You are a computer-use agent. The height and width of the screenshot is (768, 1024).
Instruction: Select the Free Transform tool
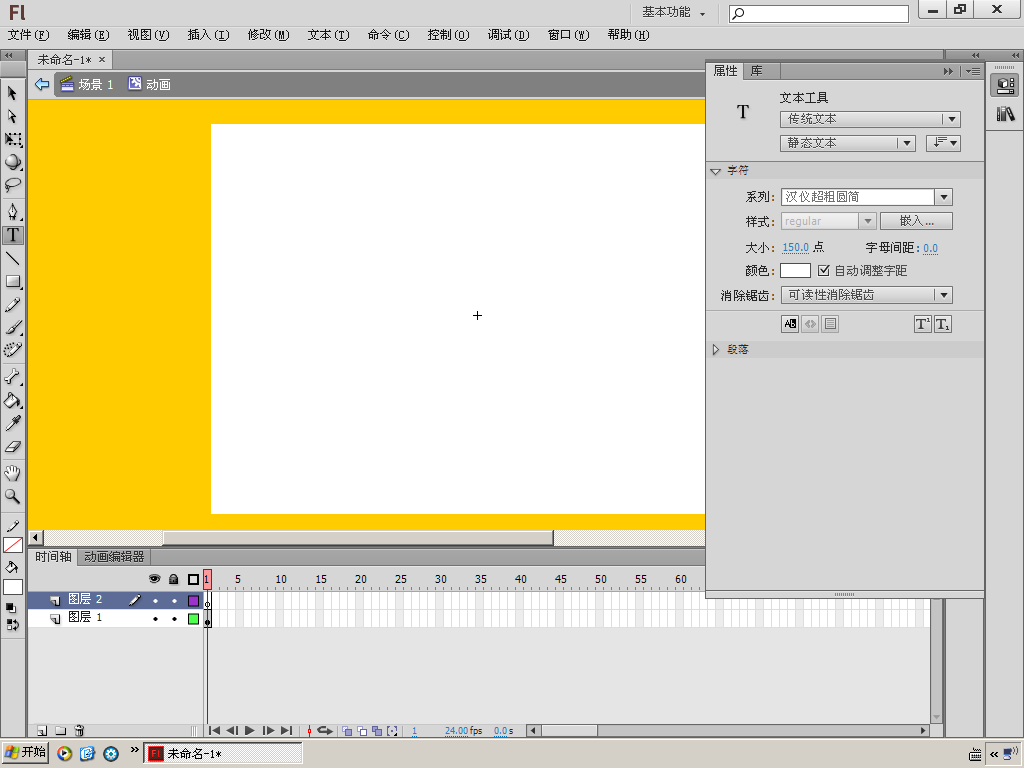coord(12,139)
